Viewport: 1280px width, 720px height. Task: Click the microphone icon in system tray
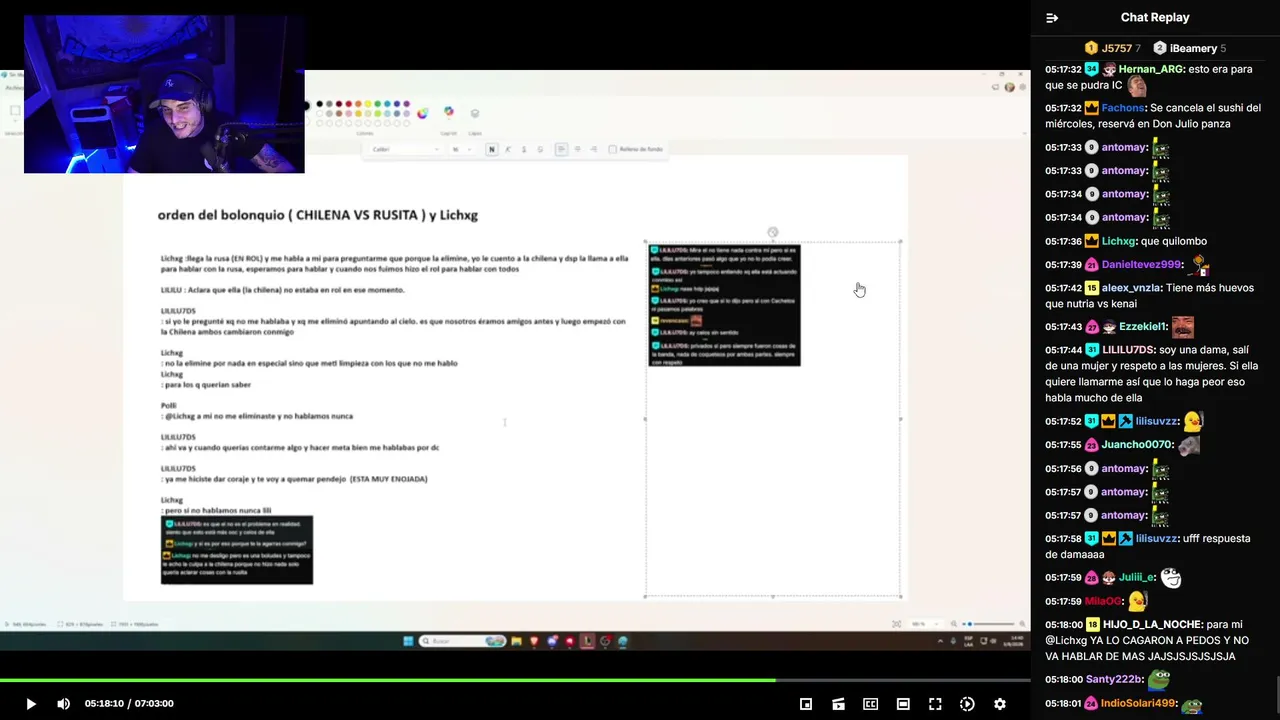(x=953, y=641)
